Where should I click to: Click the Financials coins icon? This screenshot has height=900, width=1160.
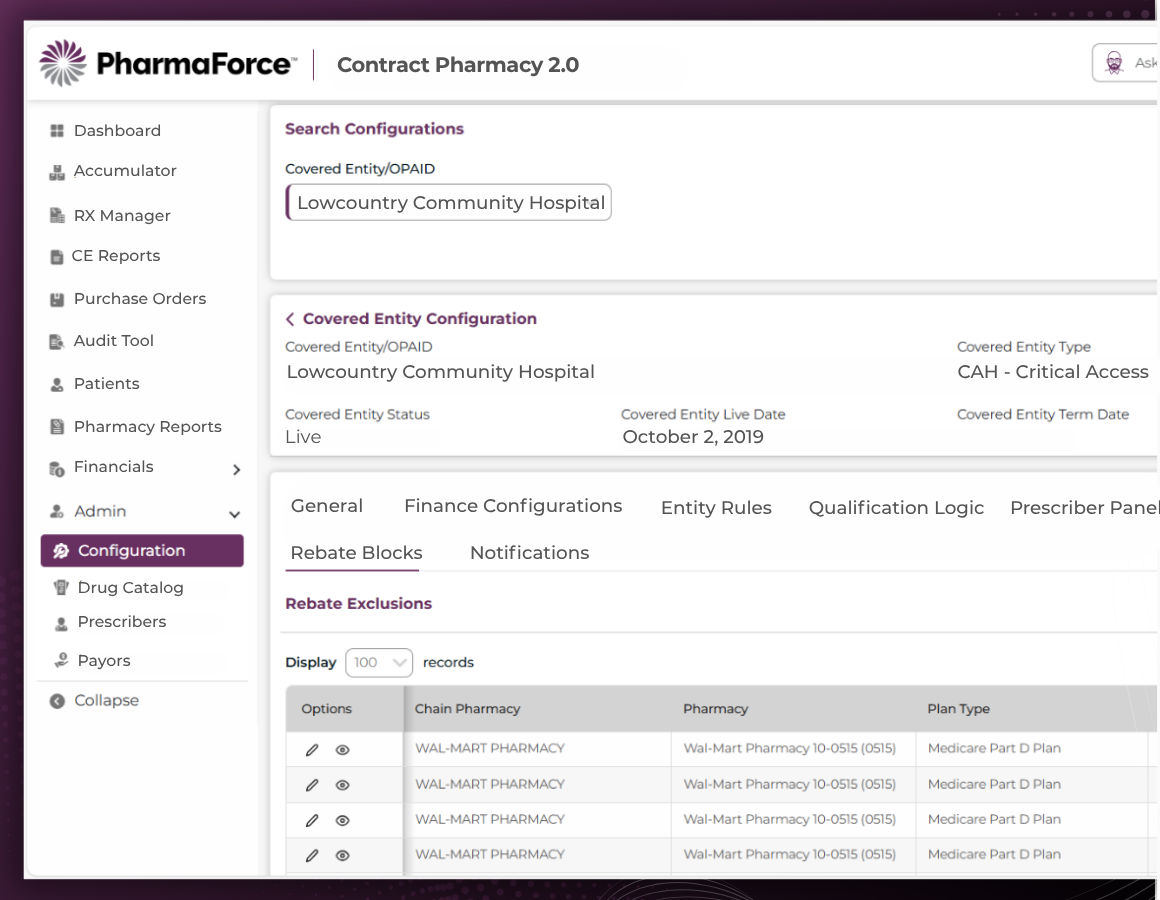(57, 469)
